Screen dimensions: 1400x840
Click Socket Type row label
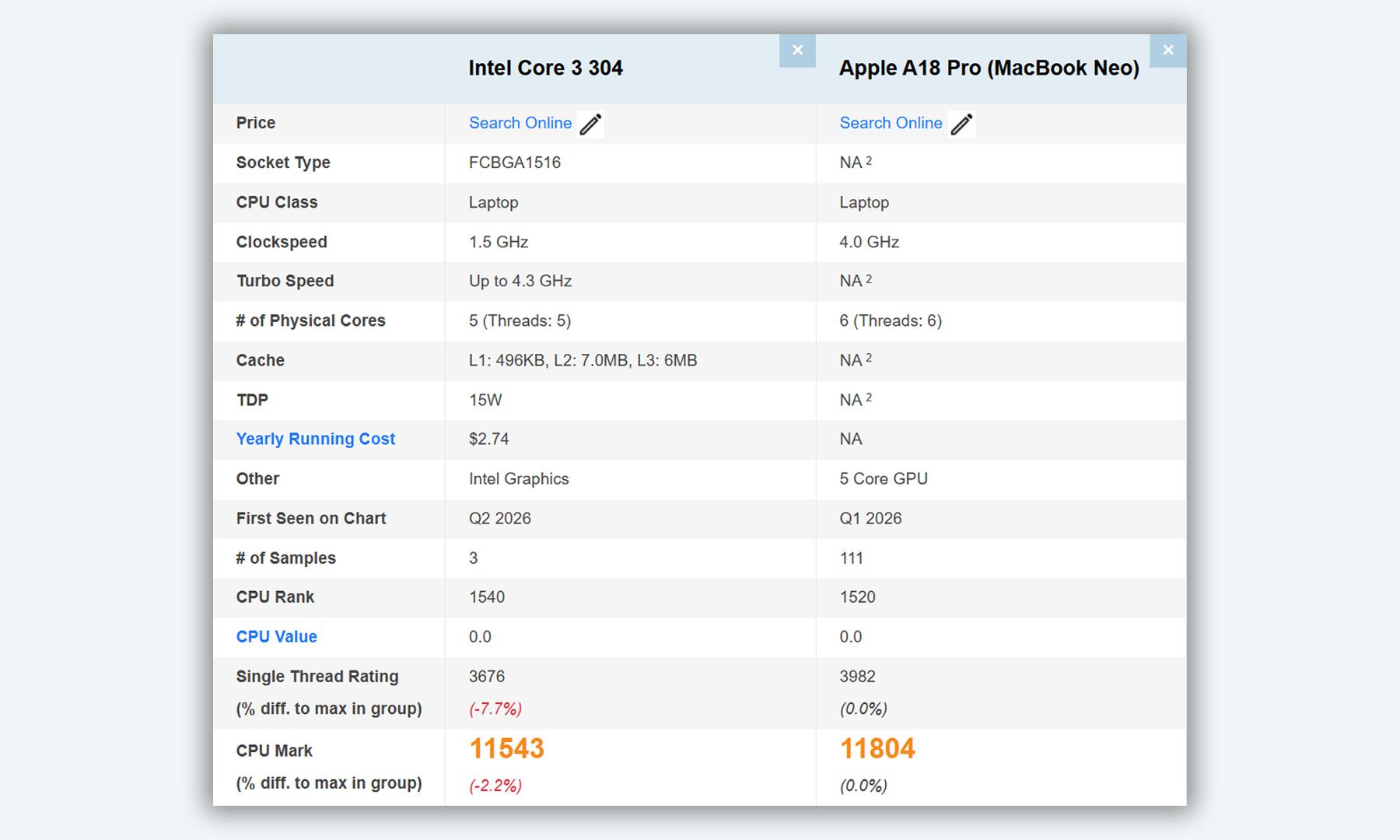(283, 163)
